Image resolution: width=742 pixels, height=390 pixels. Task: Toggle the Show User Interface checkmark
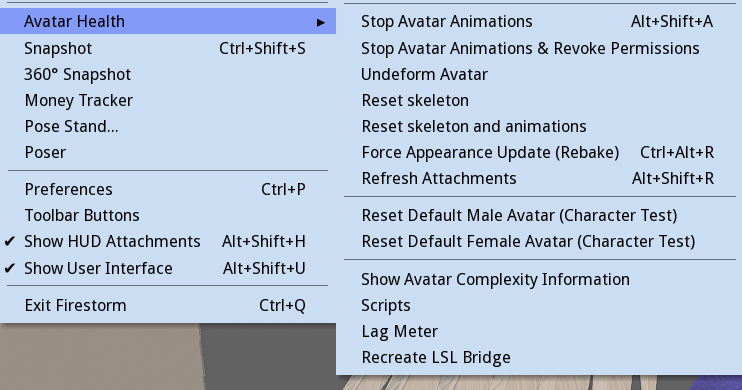pyautogui.click(x=9, y=268)
